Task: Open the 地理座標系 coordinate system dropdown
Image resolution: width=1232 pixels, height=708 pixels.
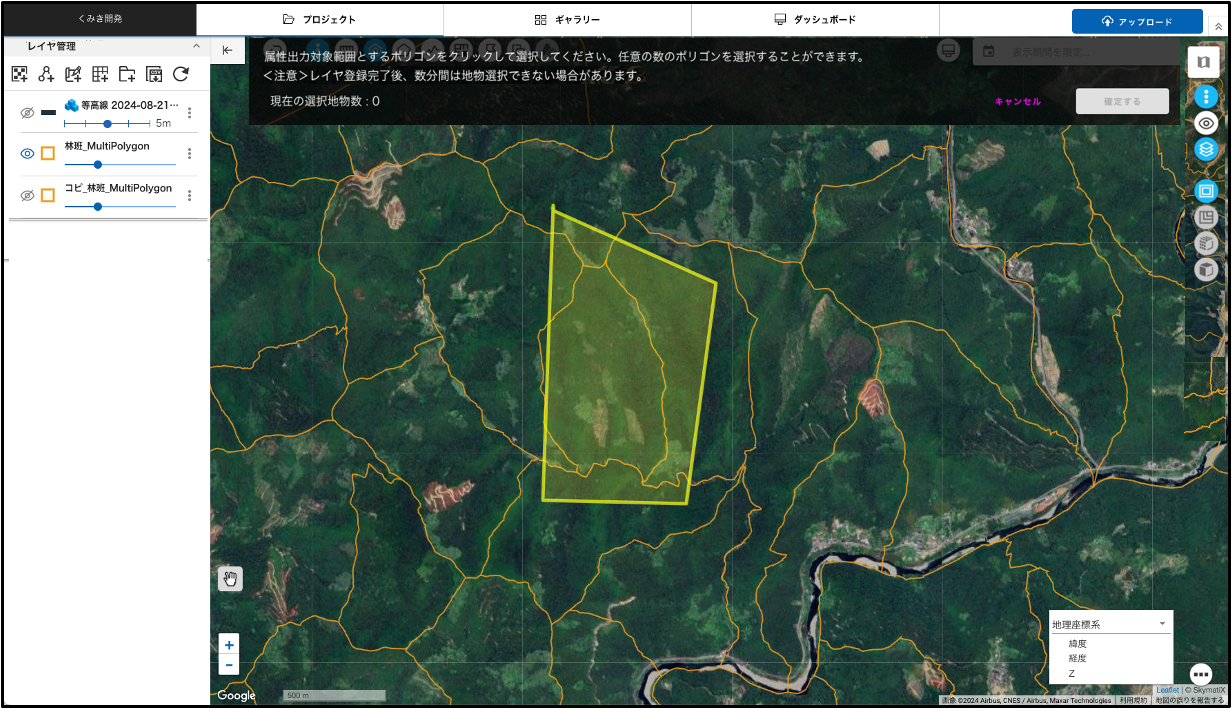Action: 1109,624
